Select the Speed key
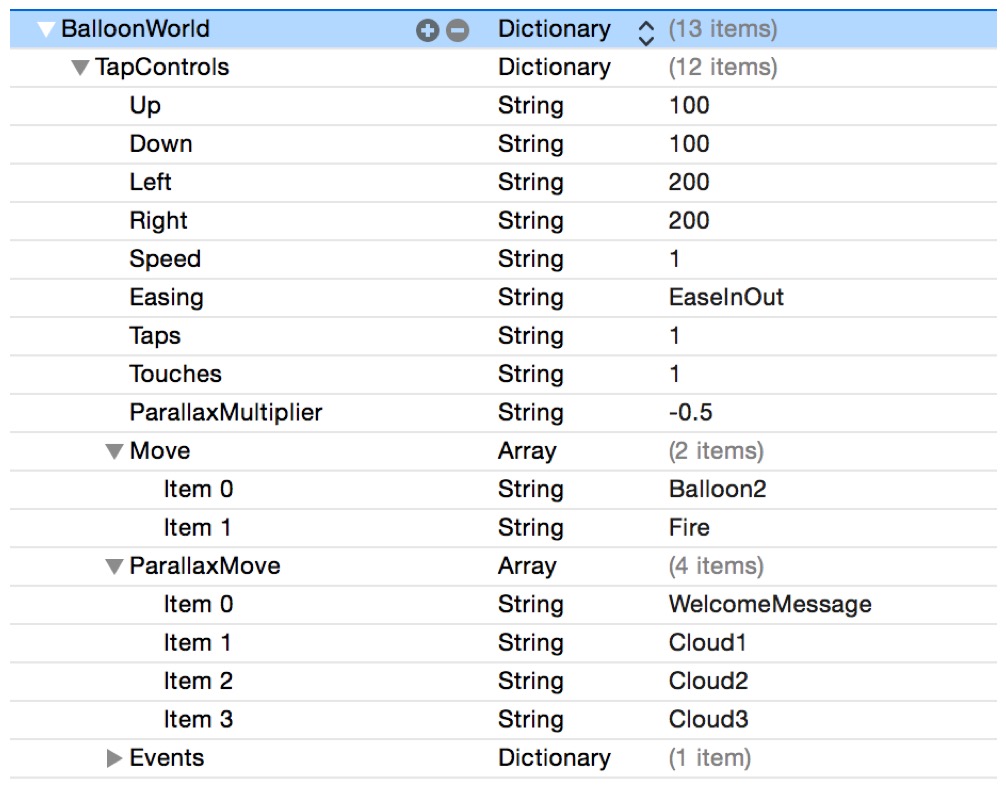The width and height of the screenshot is (1006, 806). coord(165,260)
